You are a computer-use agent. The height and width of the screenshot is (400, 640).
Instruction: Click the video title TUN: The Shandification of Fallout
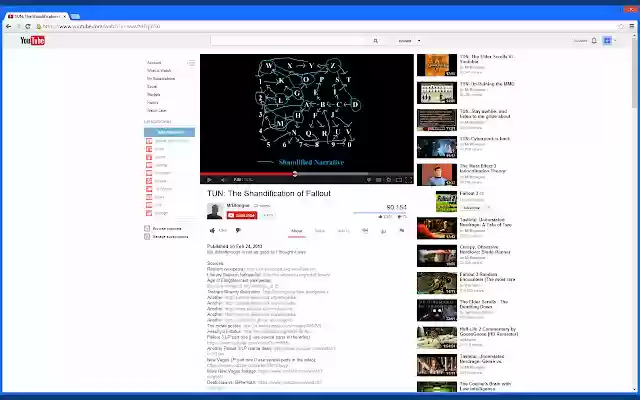(x=269, y=193)
